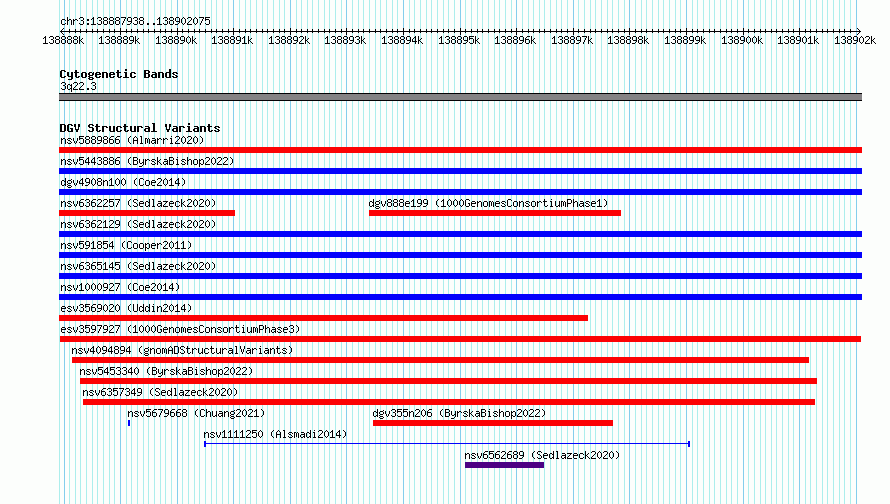Click the thin blue nsv1111250 line

(x=447, y=444)
